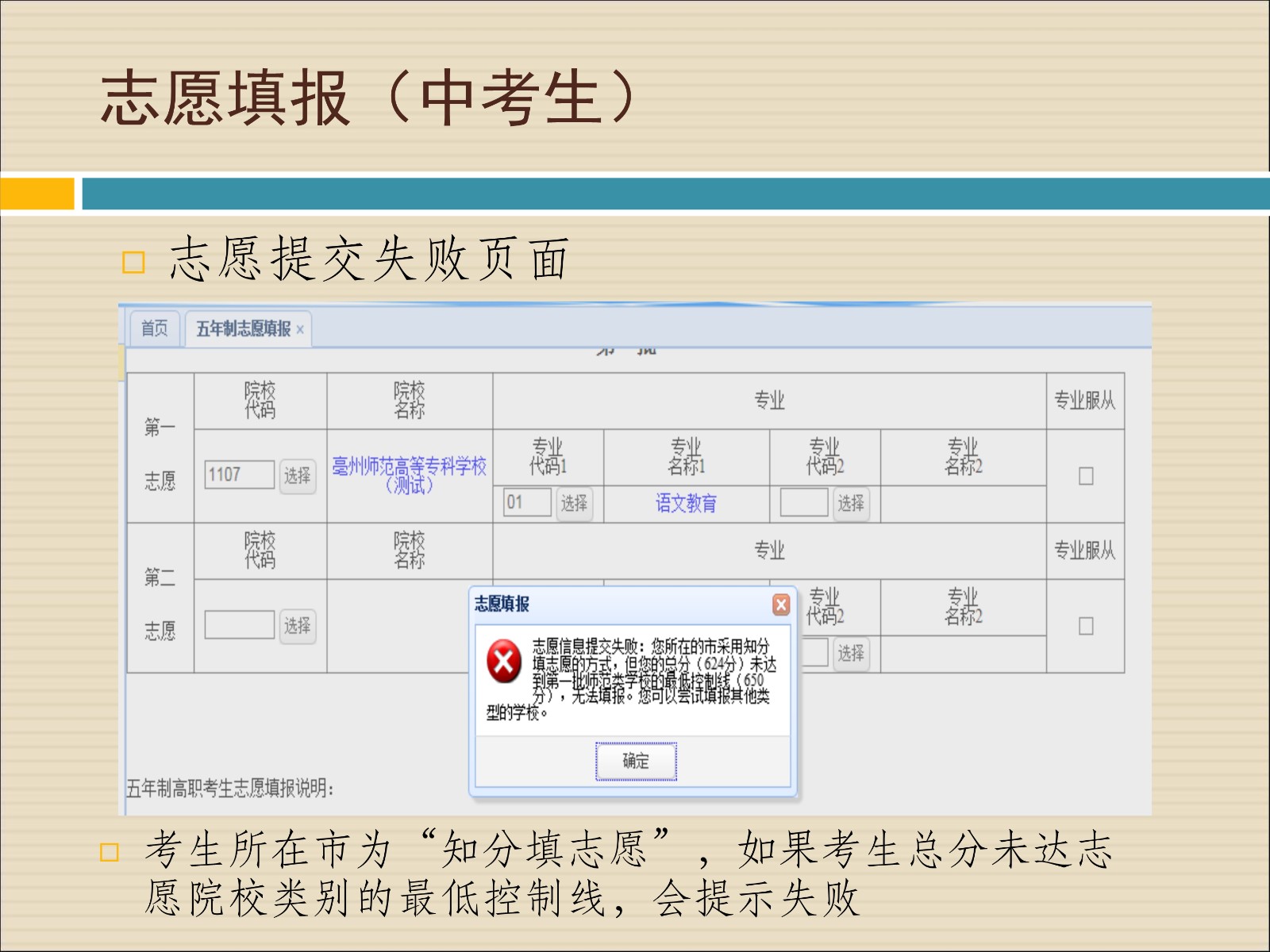The width and height of the screenshot is (1270, 952).
Task: Close the 志愿填报 dialog with the red X
Action: click(x=781, y=605)
